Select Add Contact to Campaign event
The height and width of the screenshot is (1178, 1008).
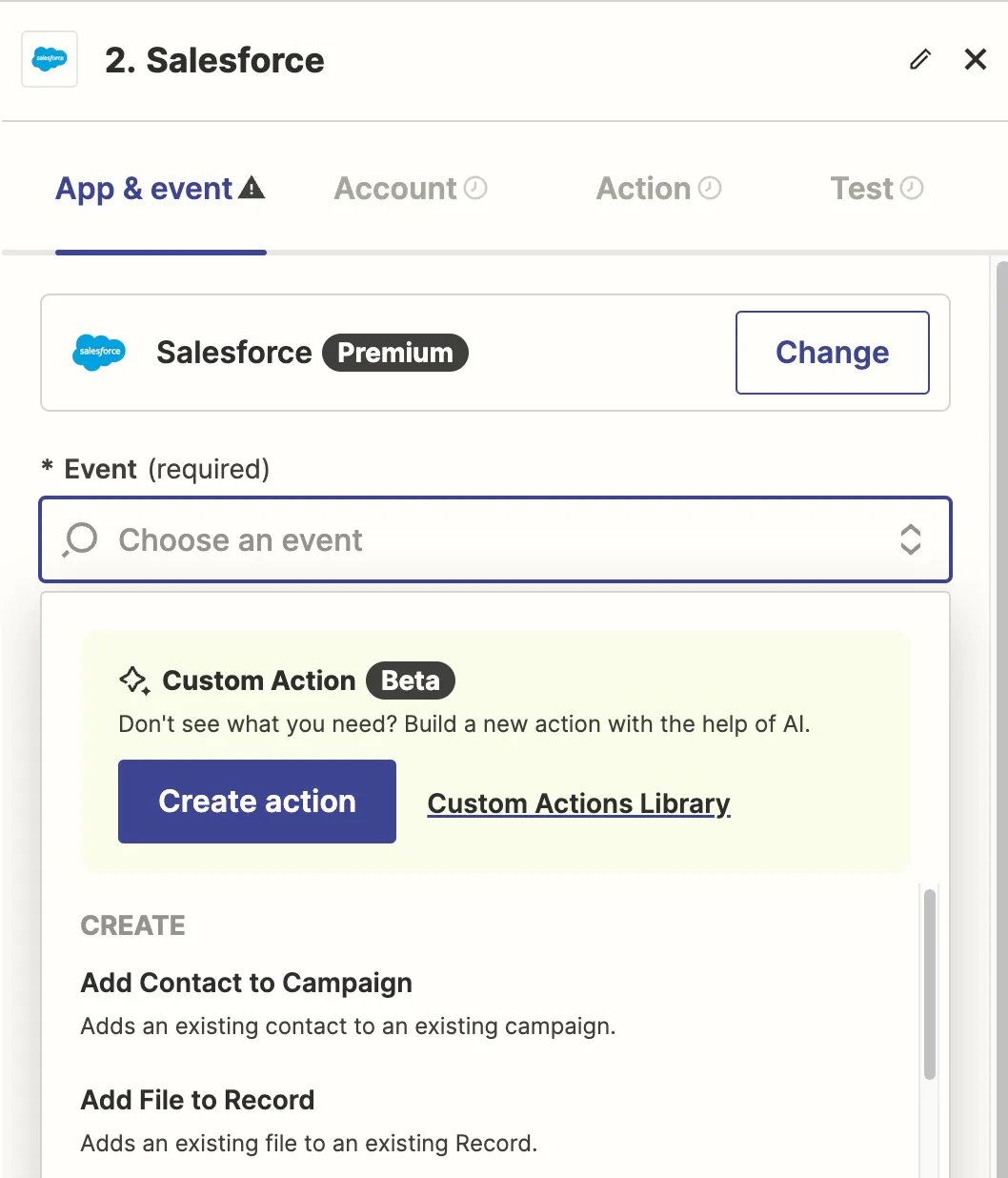coord(348,1004)
